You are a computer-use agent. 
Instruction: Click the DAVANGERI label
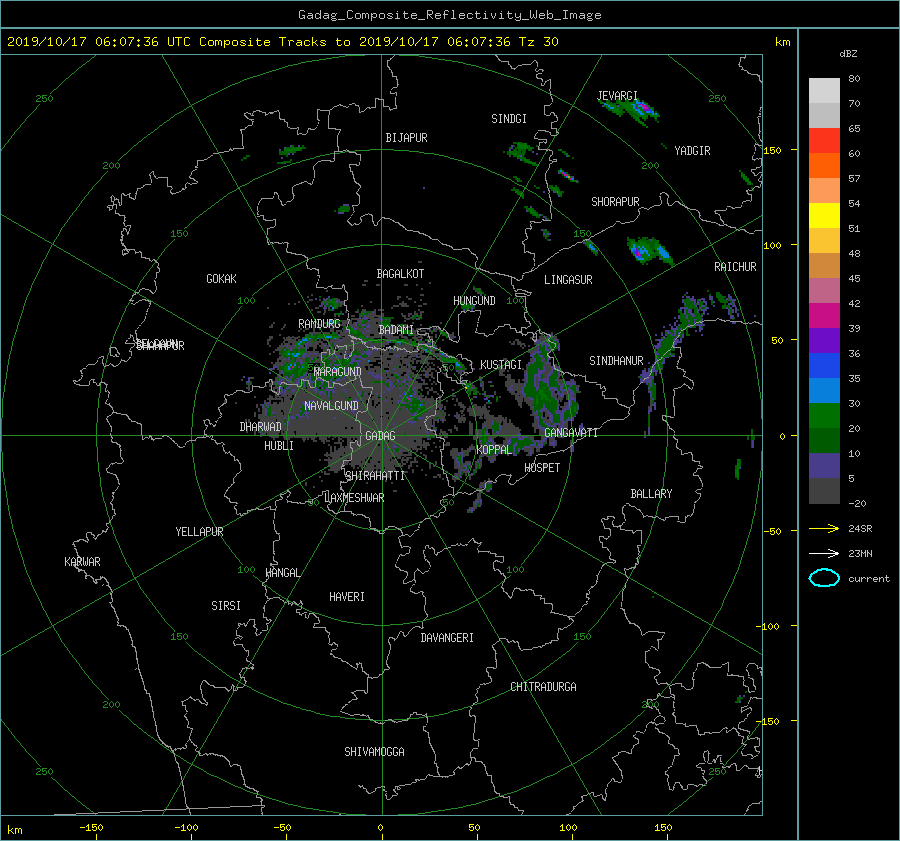[x=447, y=638]
